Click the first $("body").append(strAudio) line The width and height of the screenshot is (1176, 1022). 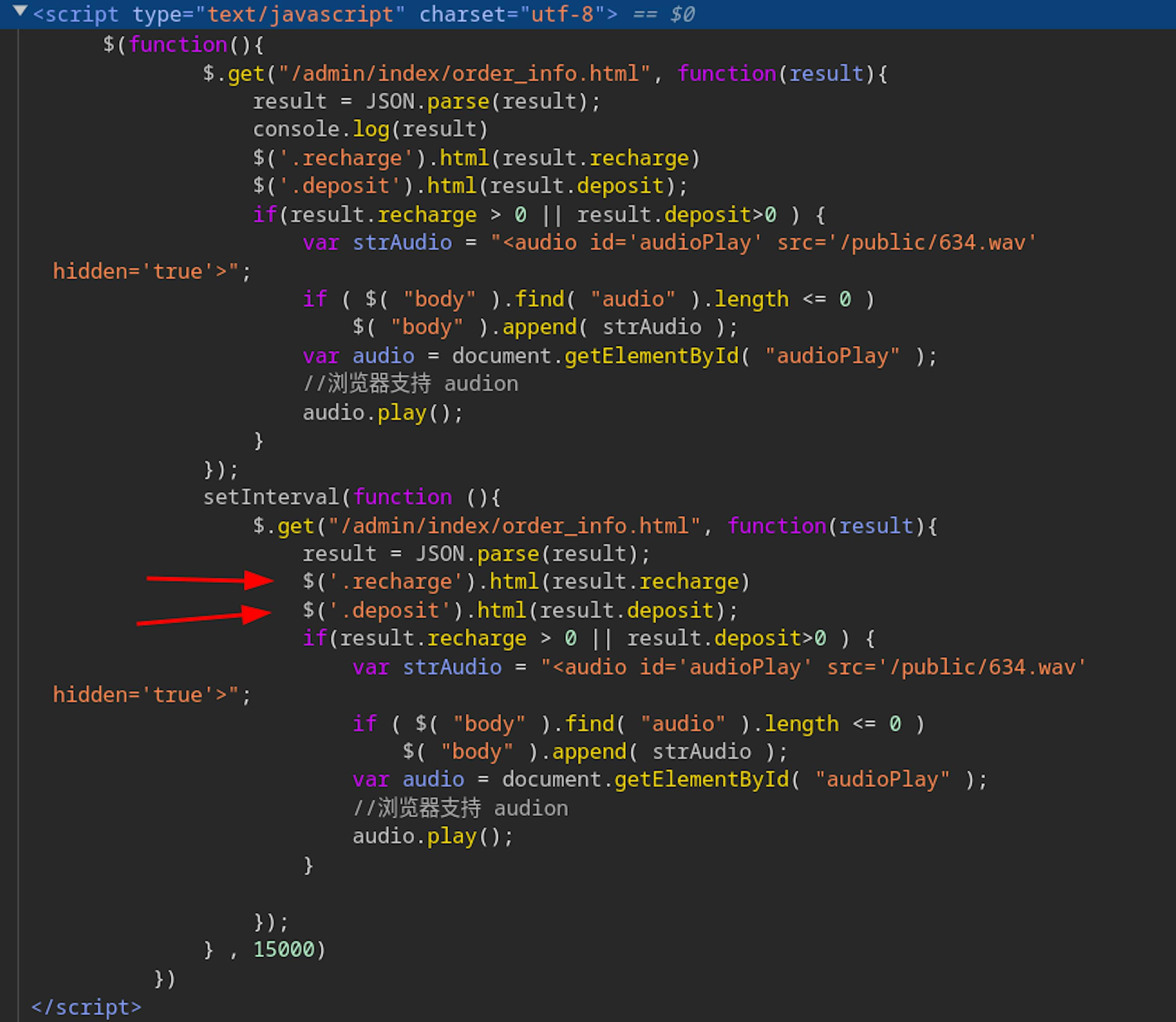pos(545,327)
